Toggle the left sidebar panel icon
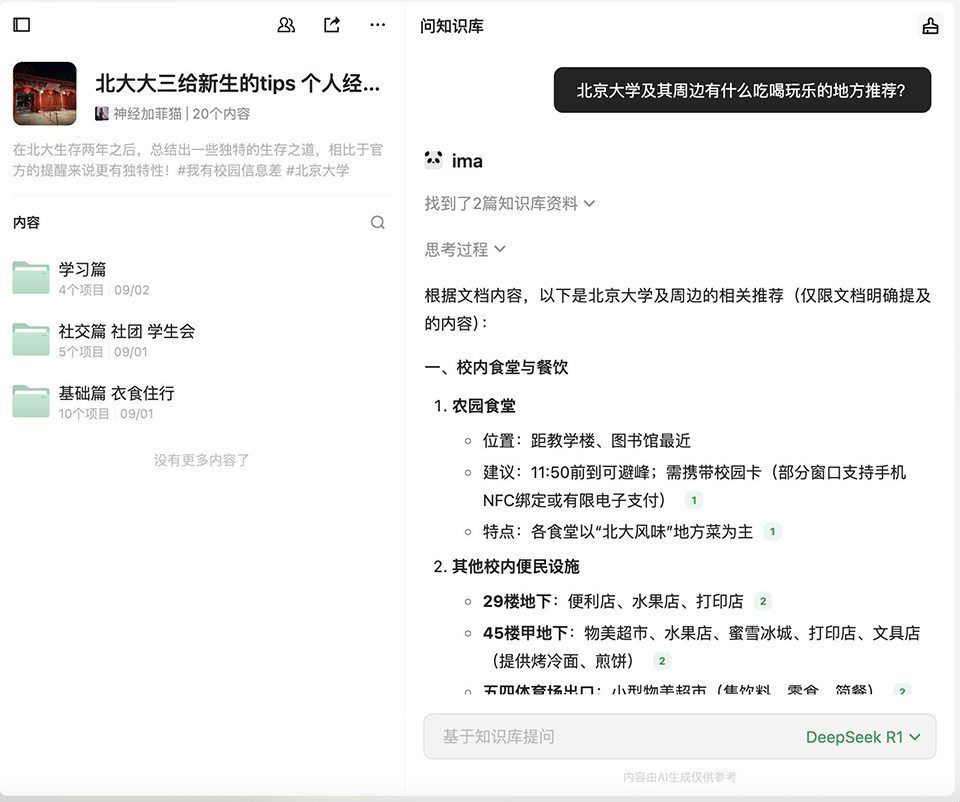Viewport: 960px width, 802px height. tap(22, 25)
